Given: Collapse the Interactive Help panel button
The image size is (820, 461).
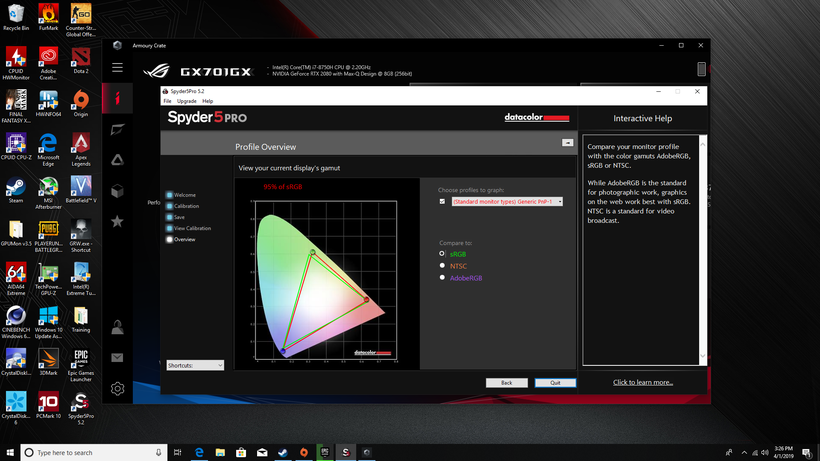Looking at the screenshot, I should click(x=567, y=143).
